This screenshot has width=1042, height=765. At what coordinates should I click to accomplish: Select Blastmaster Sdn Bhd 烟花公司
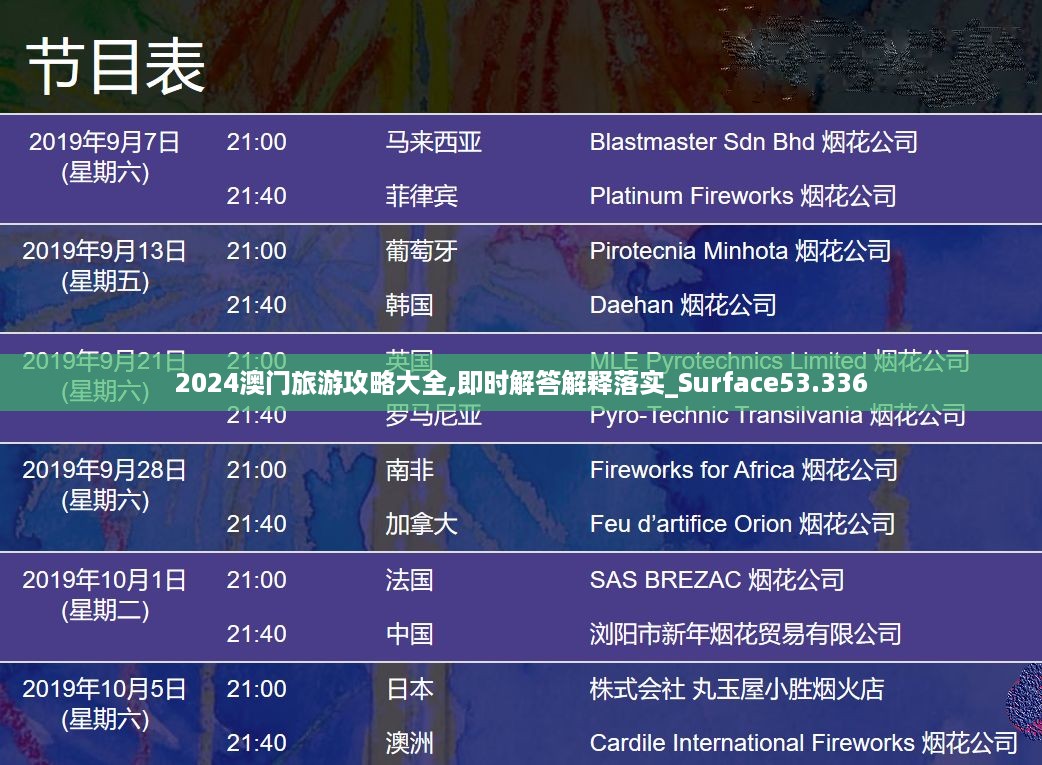[x=754, y=142]
